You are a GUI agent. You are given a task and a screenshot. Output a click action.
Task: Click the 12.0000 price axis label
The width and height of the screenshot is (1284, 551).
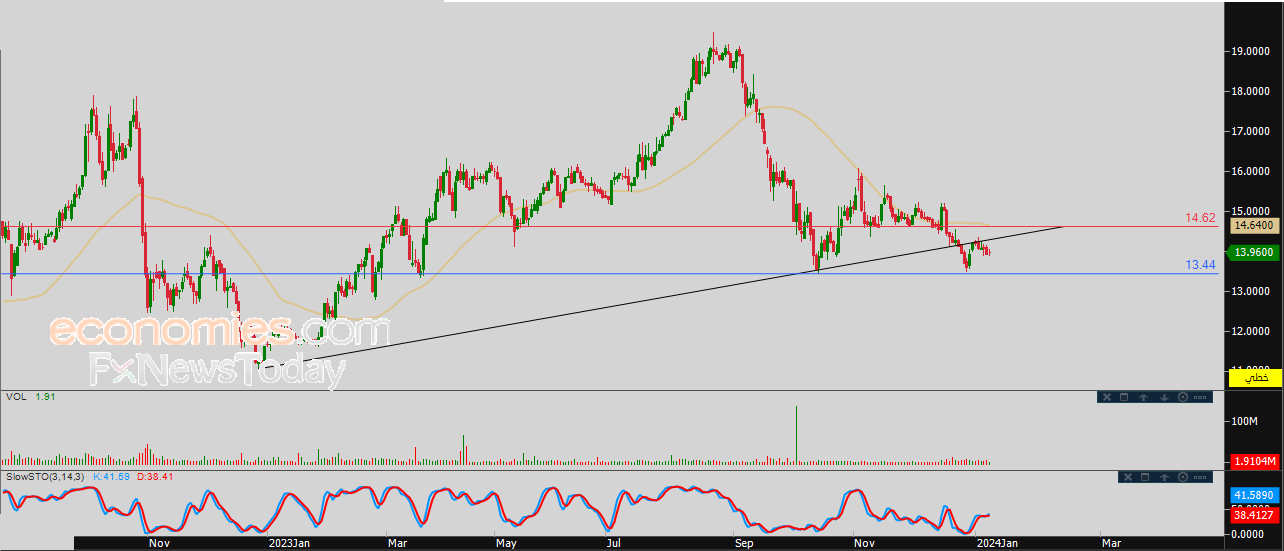[1252, 331]
